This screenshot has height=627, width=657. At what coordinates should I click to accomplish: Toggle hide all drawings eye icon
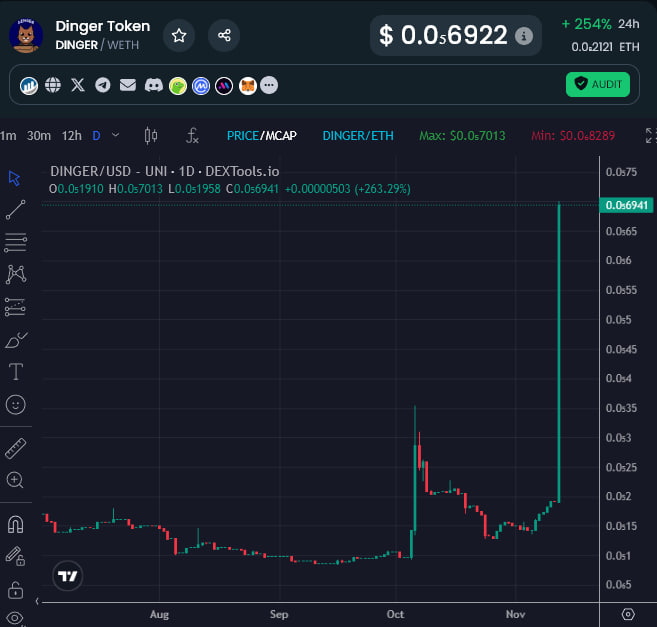(15, 619)
